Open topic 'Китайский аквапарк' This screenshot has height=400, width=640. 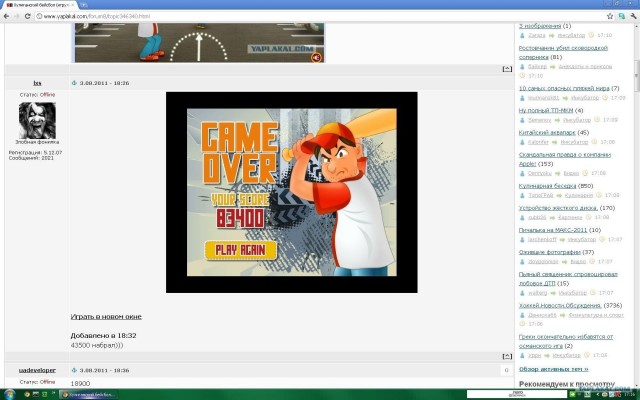click(x=547, y=132)
